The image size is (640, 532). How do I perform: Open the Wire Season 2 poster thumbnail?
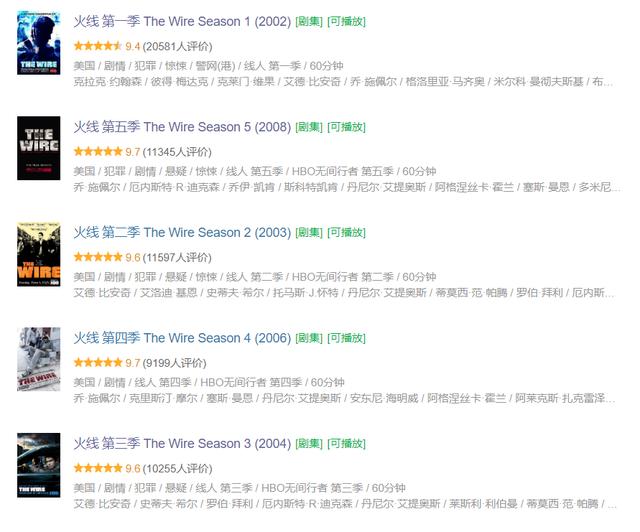[x=39, y=254]
